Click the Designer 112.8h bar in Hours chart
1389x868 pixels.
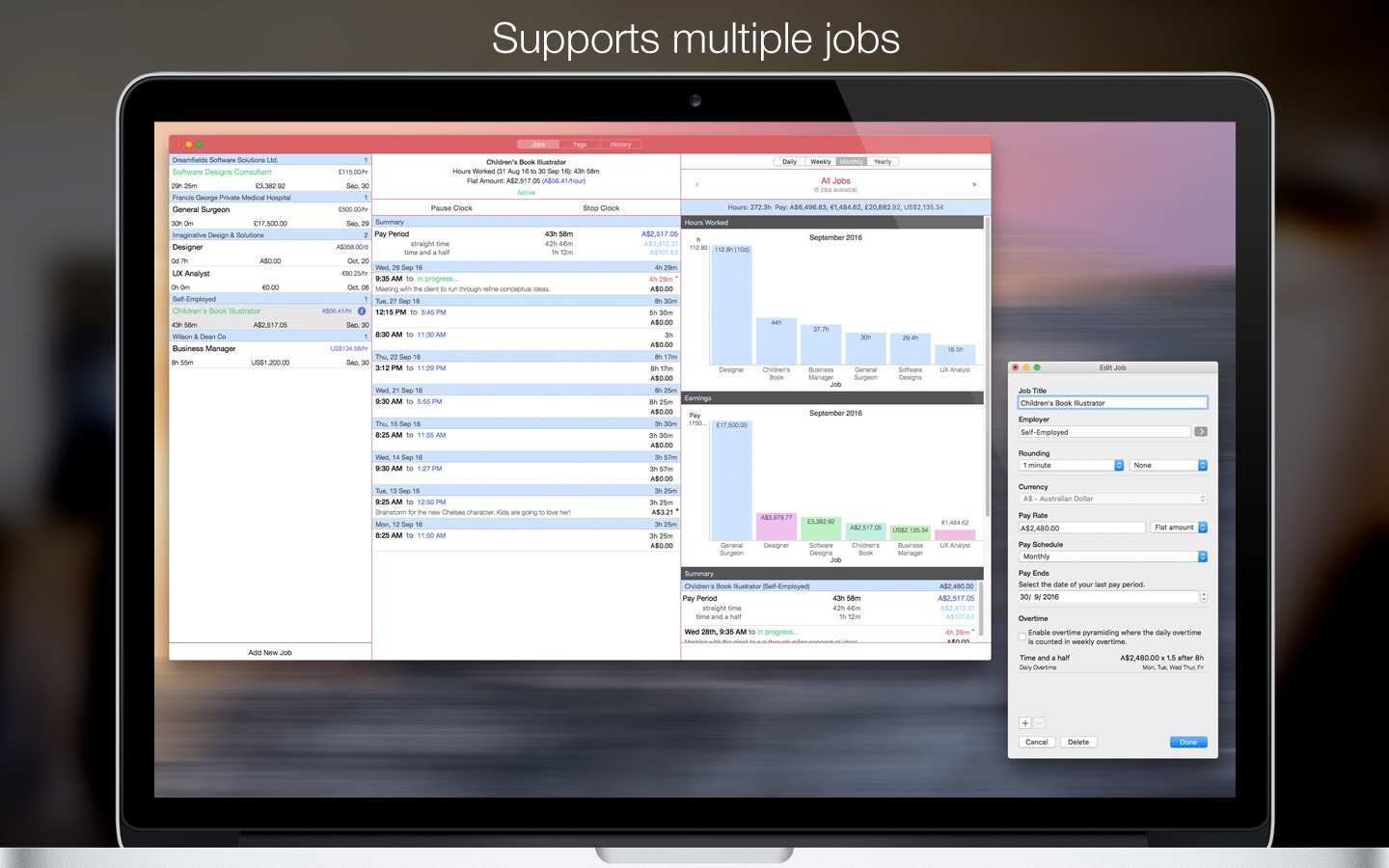[x=732, y=304]
